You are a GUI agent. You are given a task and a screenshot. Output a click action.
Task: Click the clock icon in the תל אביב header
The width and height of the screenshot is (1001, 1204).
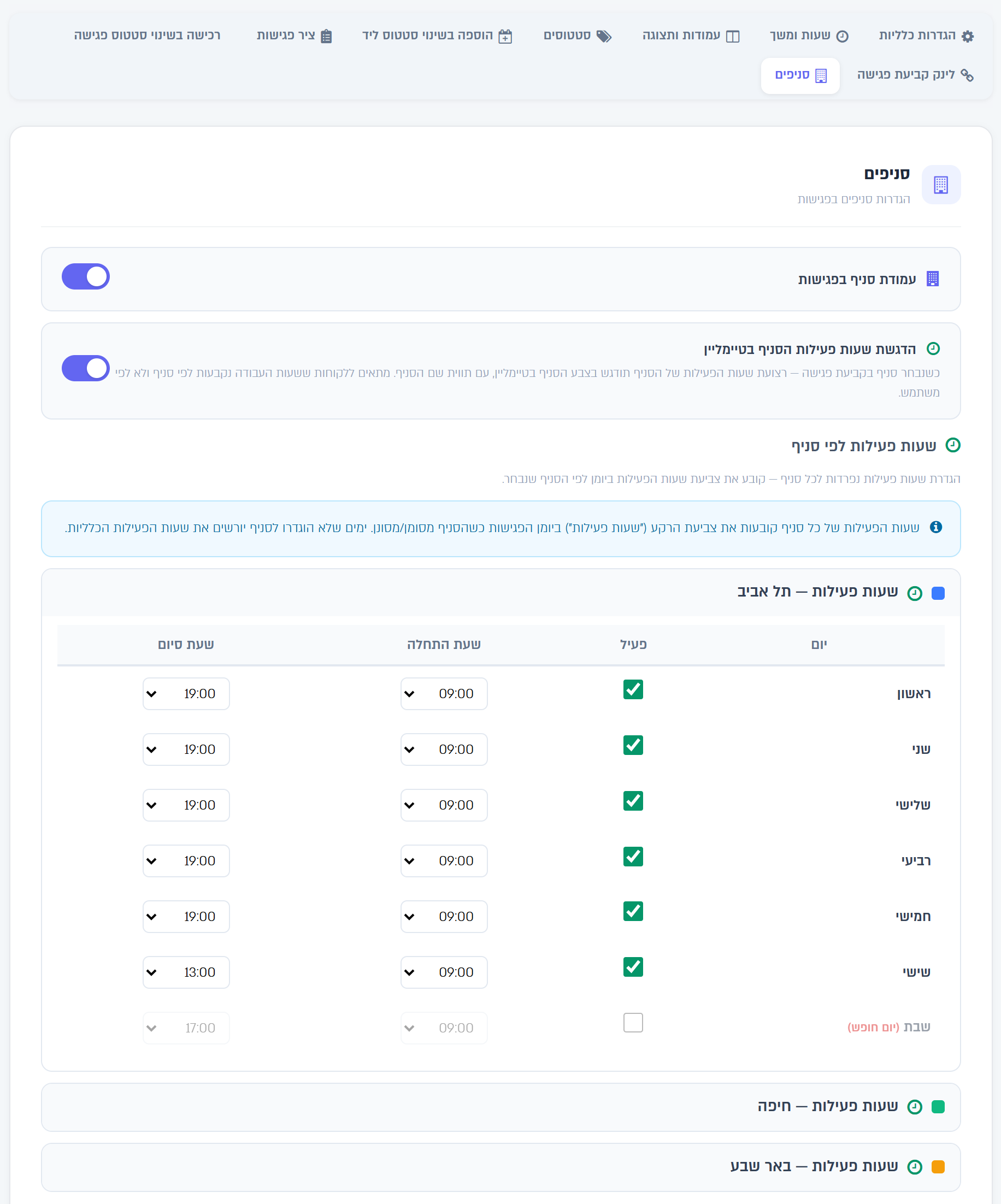click(915, 593)
